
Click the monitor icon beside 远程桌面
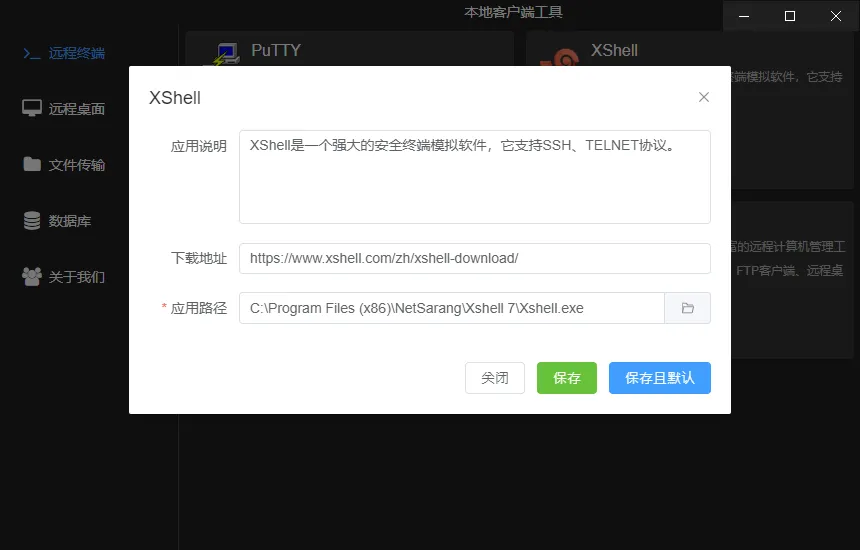coord(32,108)
